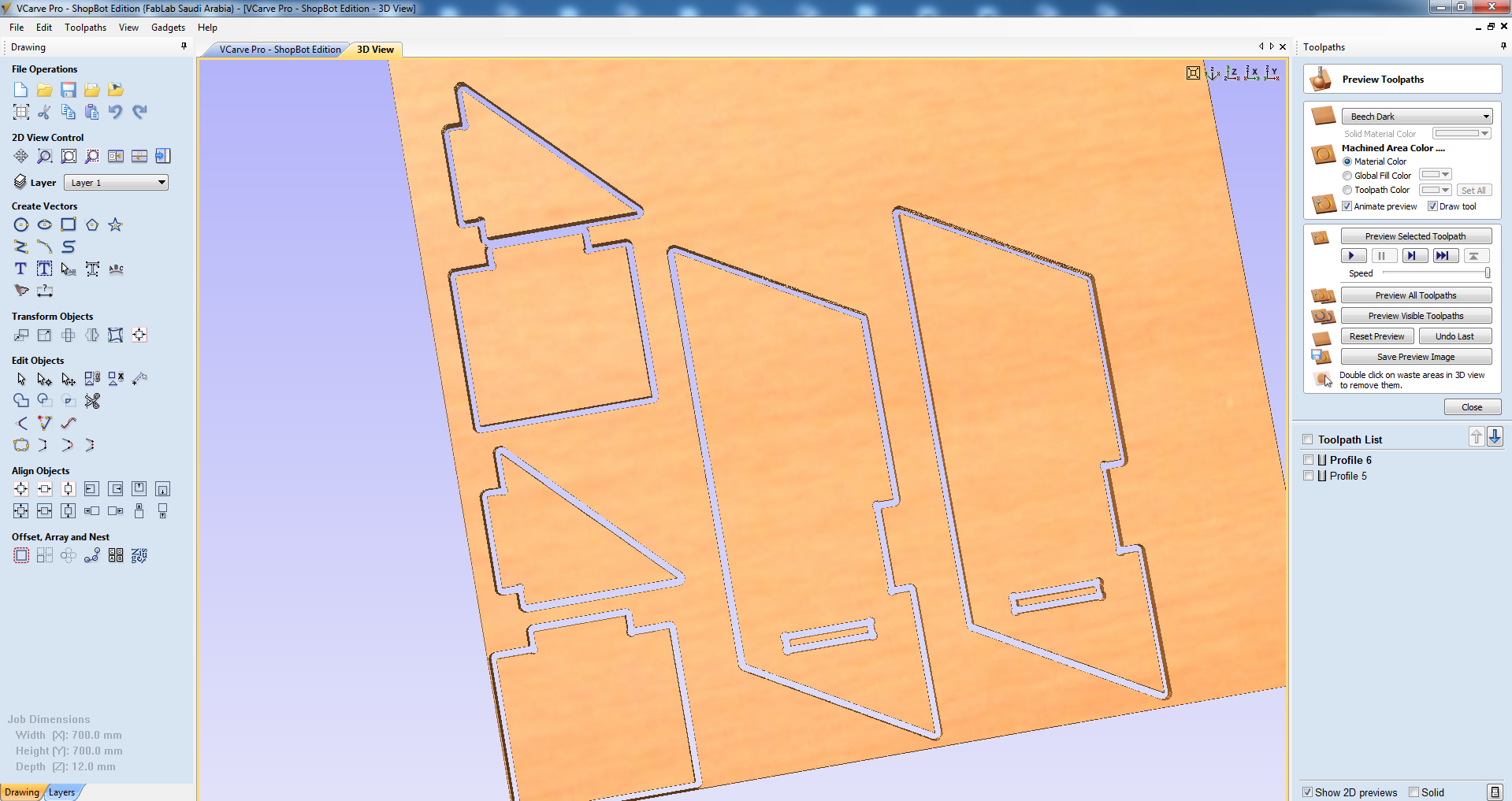
Task: Click Preview Selected Toolpath button
Action: click(x=1416, y=236)
